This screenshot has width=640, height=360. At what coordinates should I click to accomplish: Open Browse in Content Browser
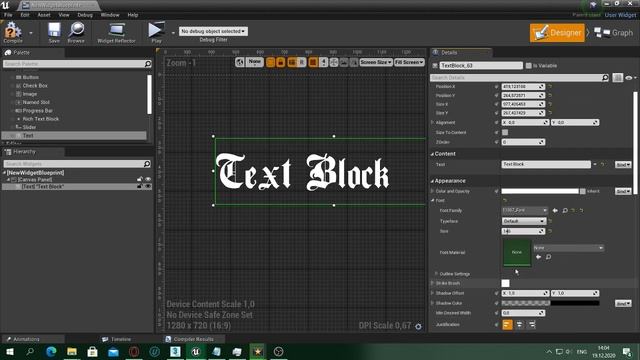(76, 32)
